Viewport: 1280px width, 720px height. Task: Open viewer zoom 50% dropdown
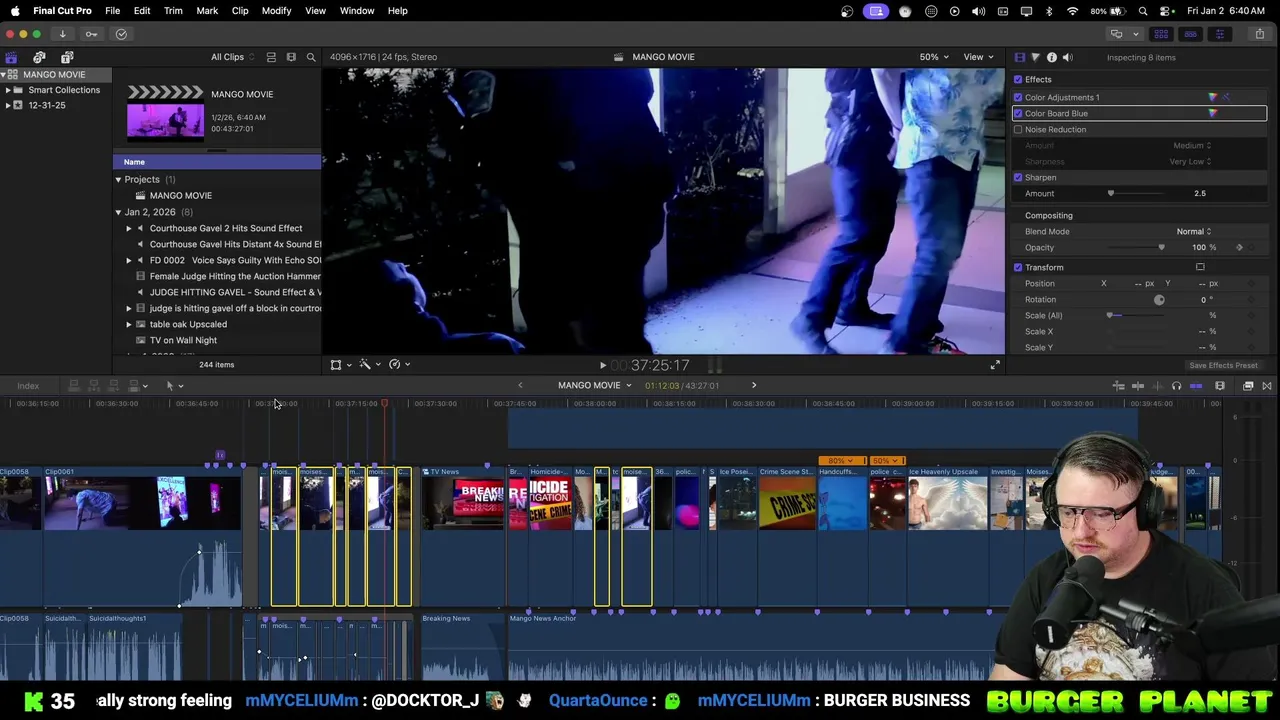(934, 57)
